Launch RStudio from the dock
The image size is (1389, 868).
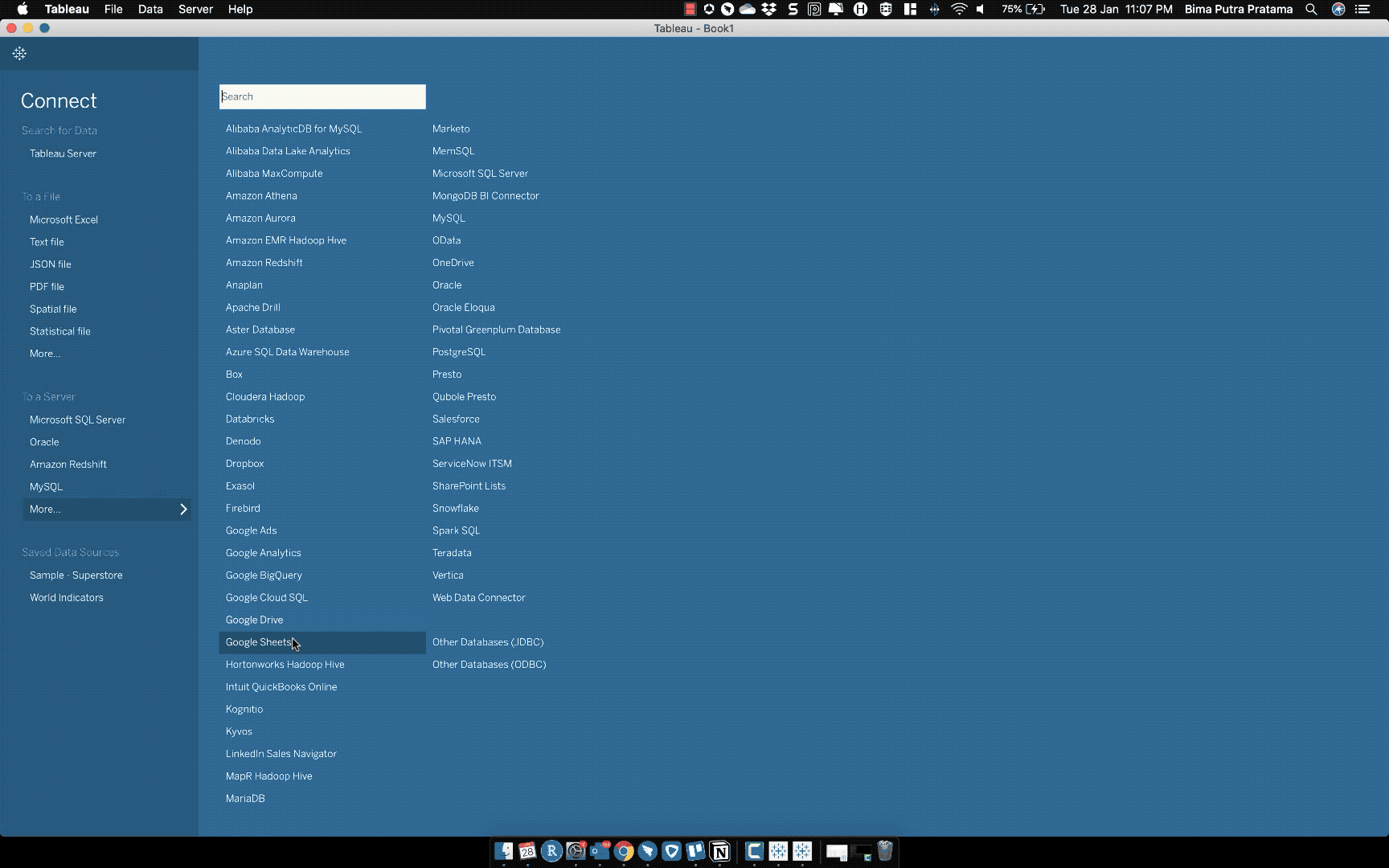[551, 851]
